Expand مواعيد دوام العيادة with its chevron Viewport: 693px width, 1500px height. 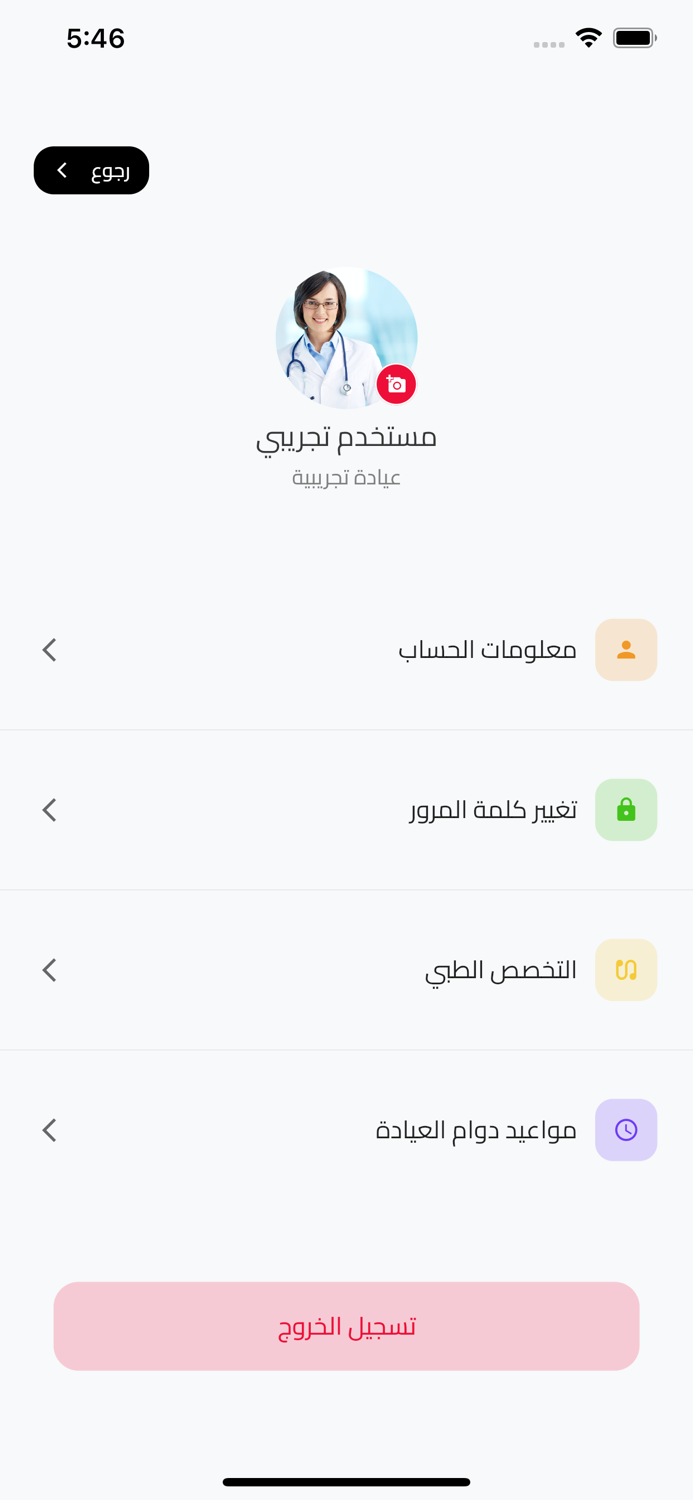tap(49, 1129)
